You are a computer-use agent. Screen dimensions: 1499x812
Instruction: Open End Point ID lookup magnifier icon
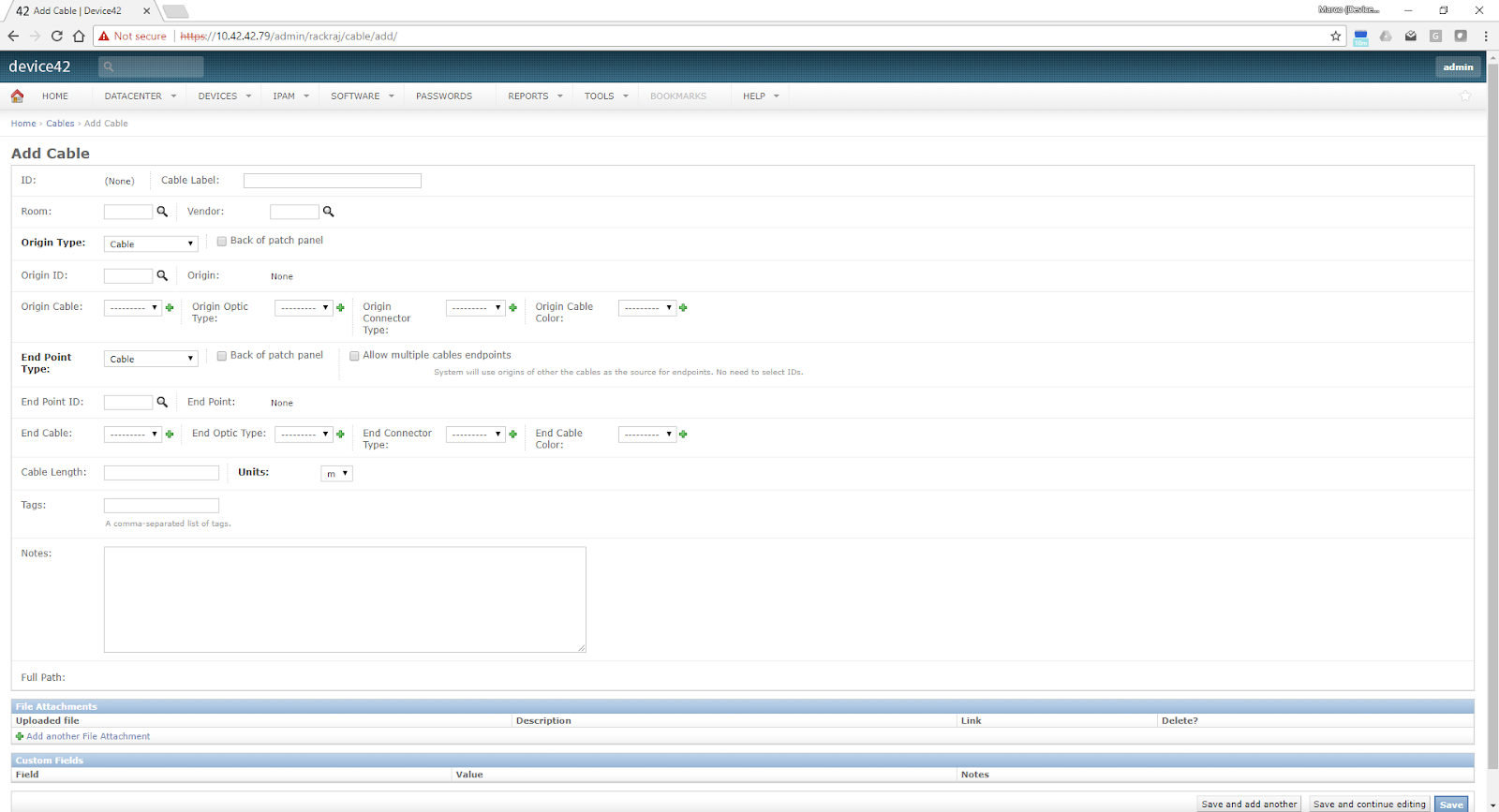click(162, 402)
